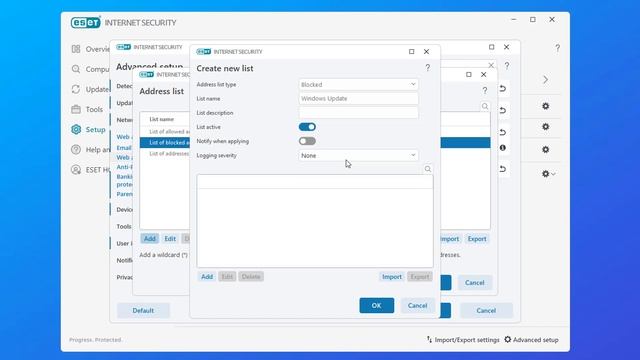The height and width of the screenshot is (360, 640).
Task: Open help in Address list window
Action: pos(484,91)
